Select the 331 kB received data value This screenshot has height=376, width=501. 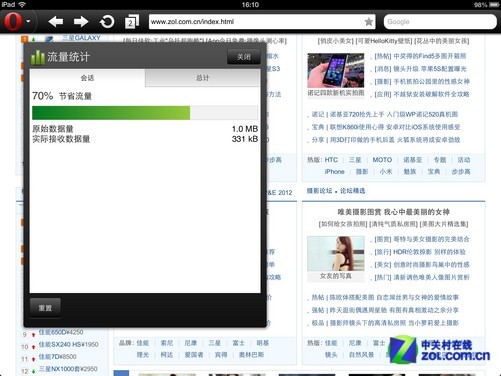(245, 139)
